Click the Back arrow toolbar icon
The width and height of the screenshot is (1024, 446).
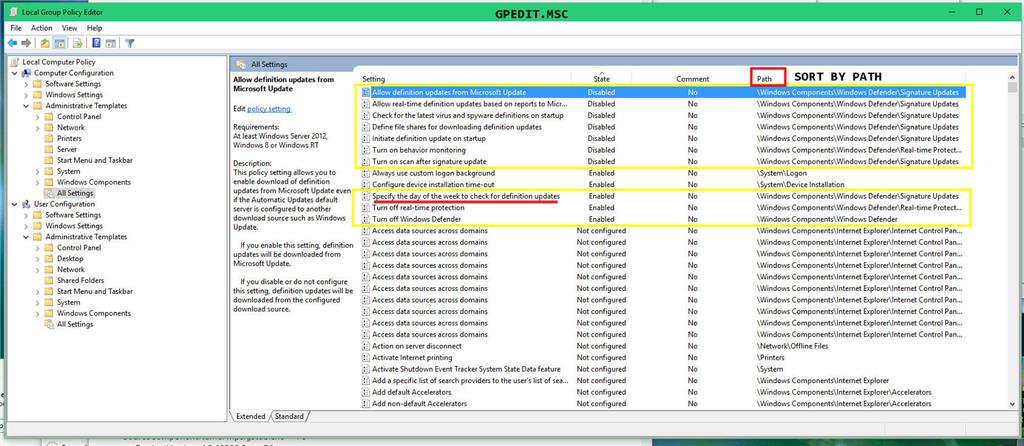pyautogui.click(x=12, y=43)
